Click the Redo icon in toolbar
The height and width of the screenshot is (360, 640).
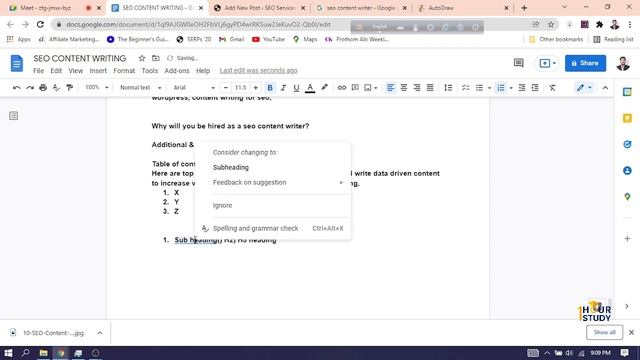point(30,88)
